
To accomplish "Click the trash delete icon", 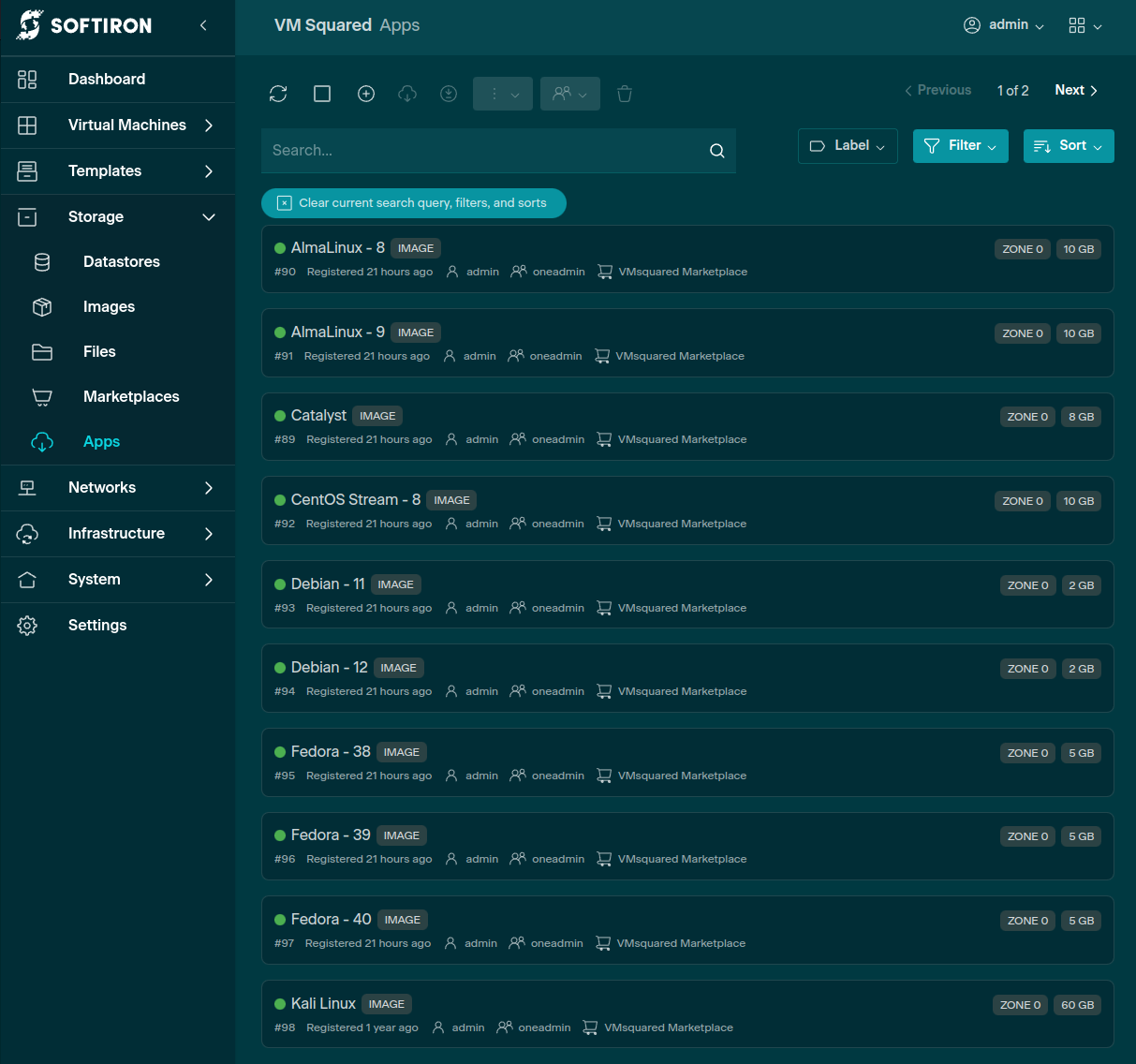I will pyautogui.click(x=625, y=94).
